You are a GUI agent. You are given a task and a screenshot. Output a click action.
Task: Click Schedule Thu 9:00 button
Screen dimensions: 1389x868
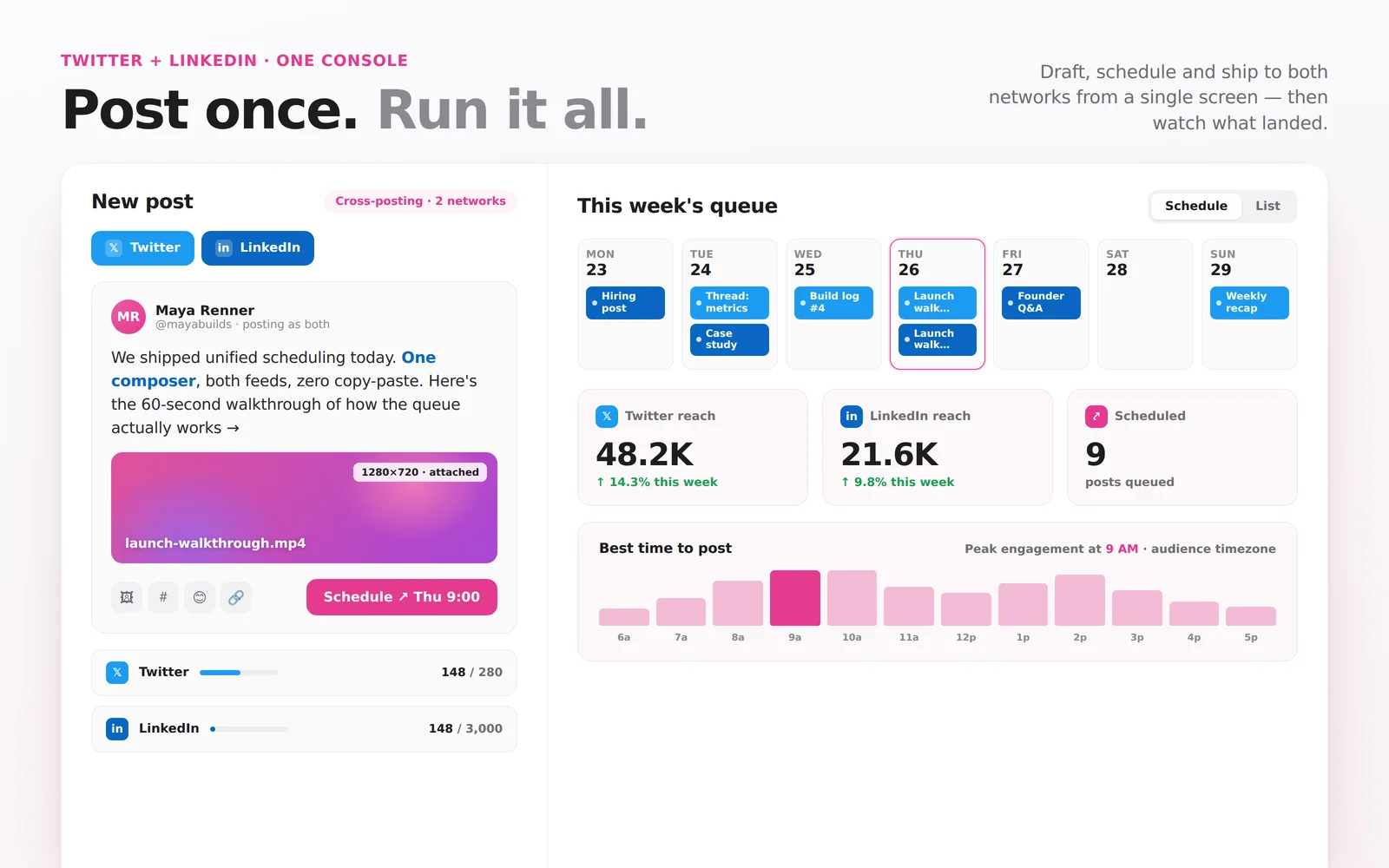pos(402,597)
